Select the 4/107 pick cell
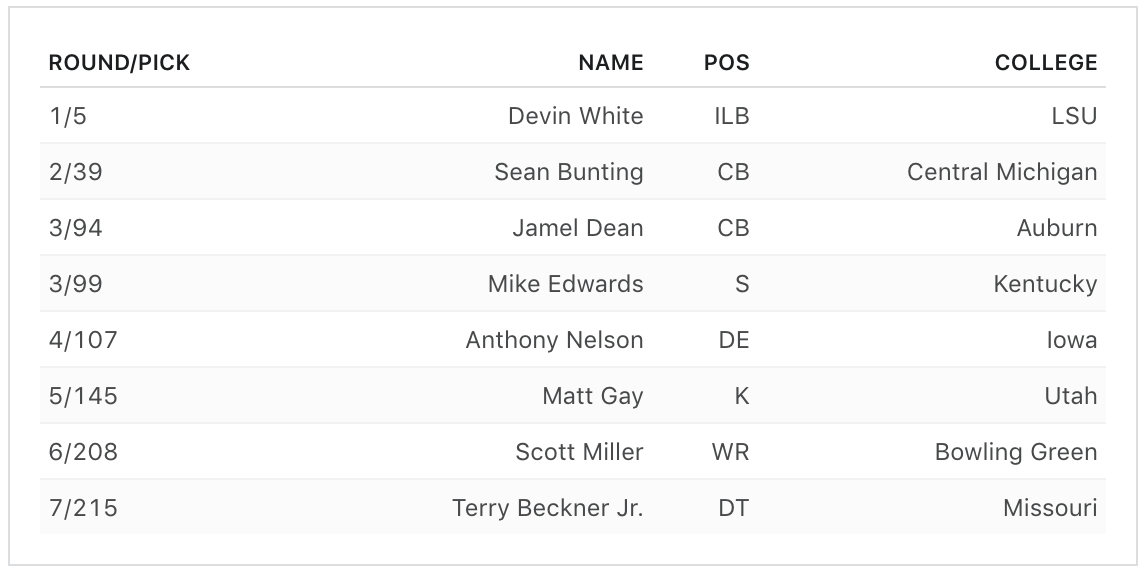Image resolution: width=1148 pixels, height=576 pixels. [83, 340]
